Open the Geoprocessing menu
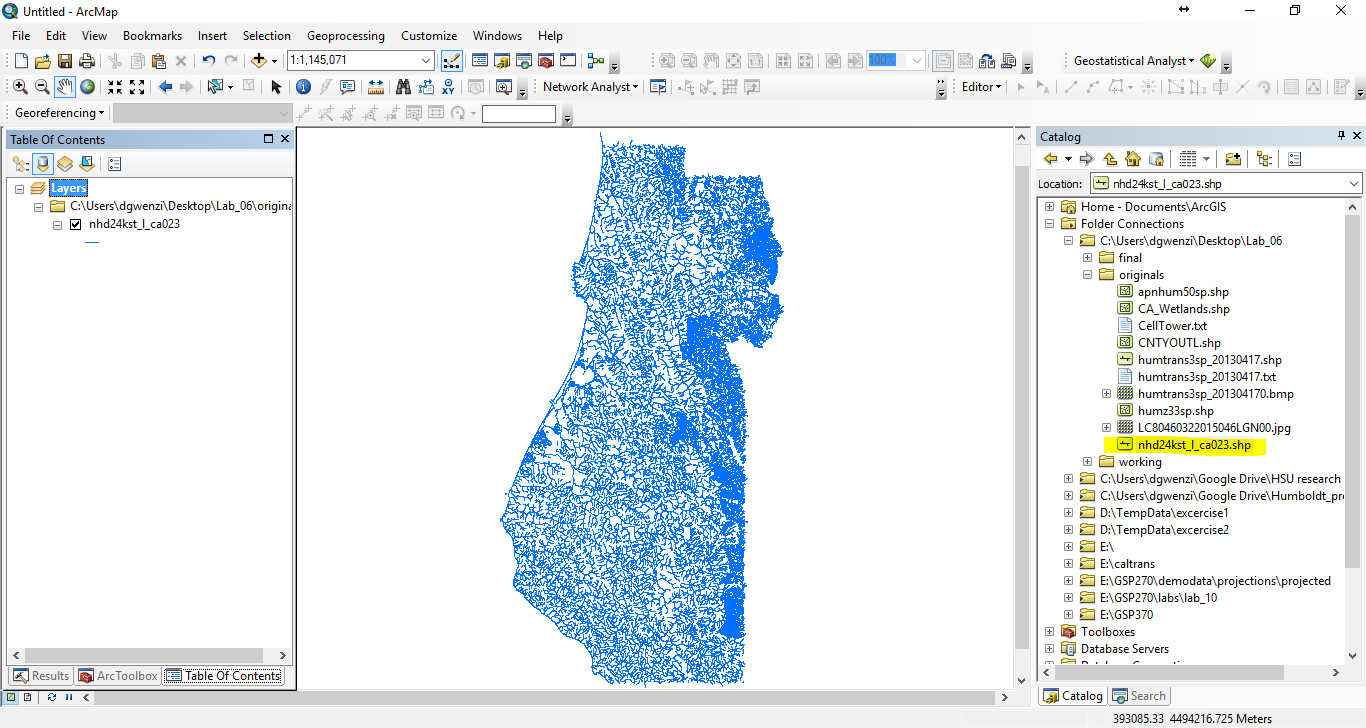The image size is (1366, 728). 345,35
